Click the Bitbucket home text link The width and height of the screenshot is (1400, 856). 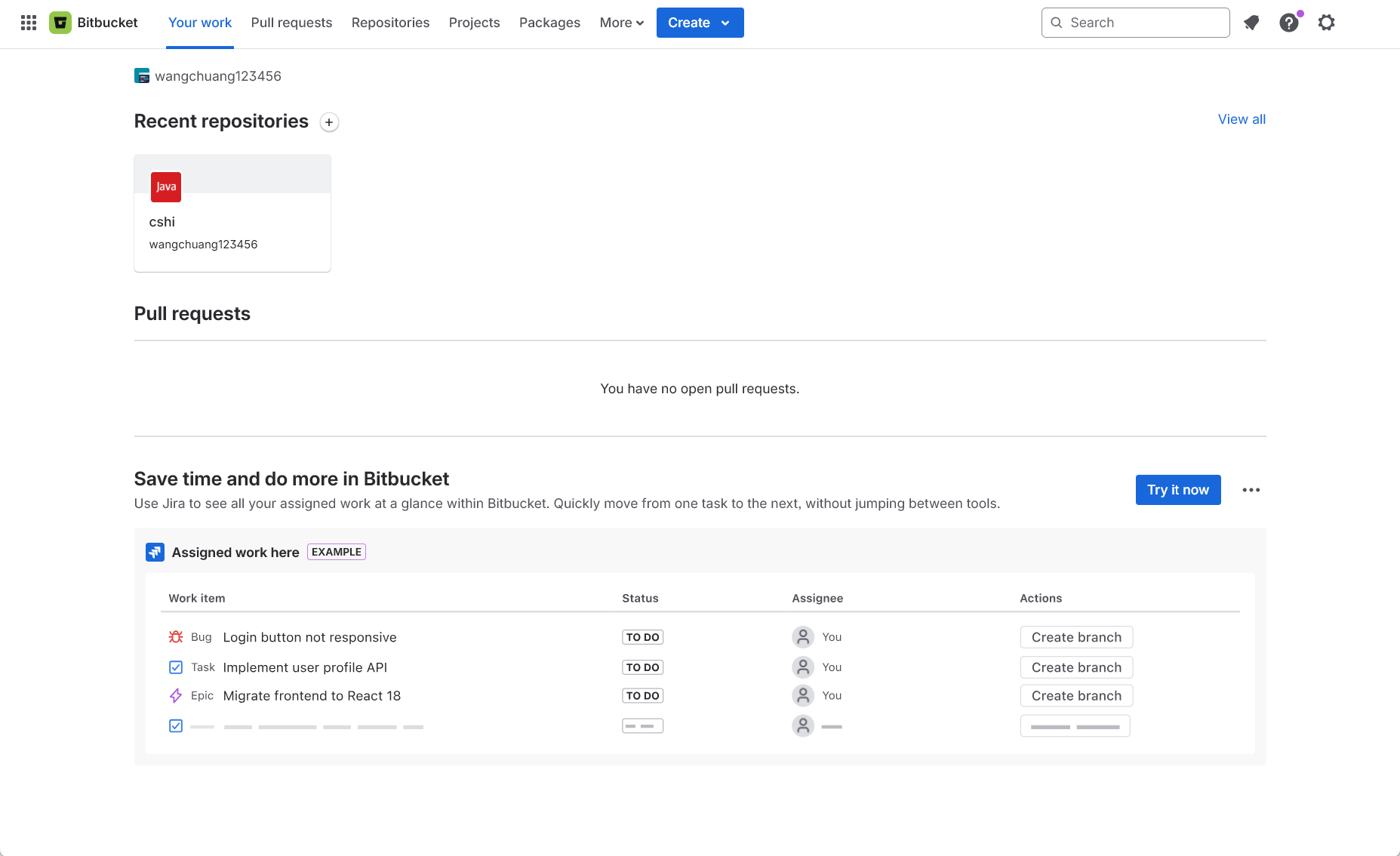(107, 23)
